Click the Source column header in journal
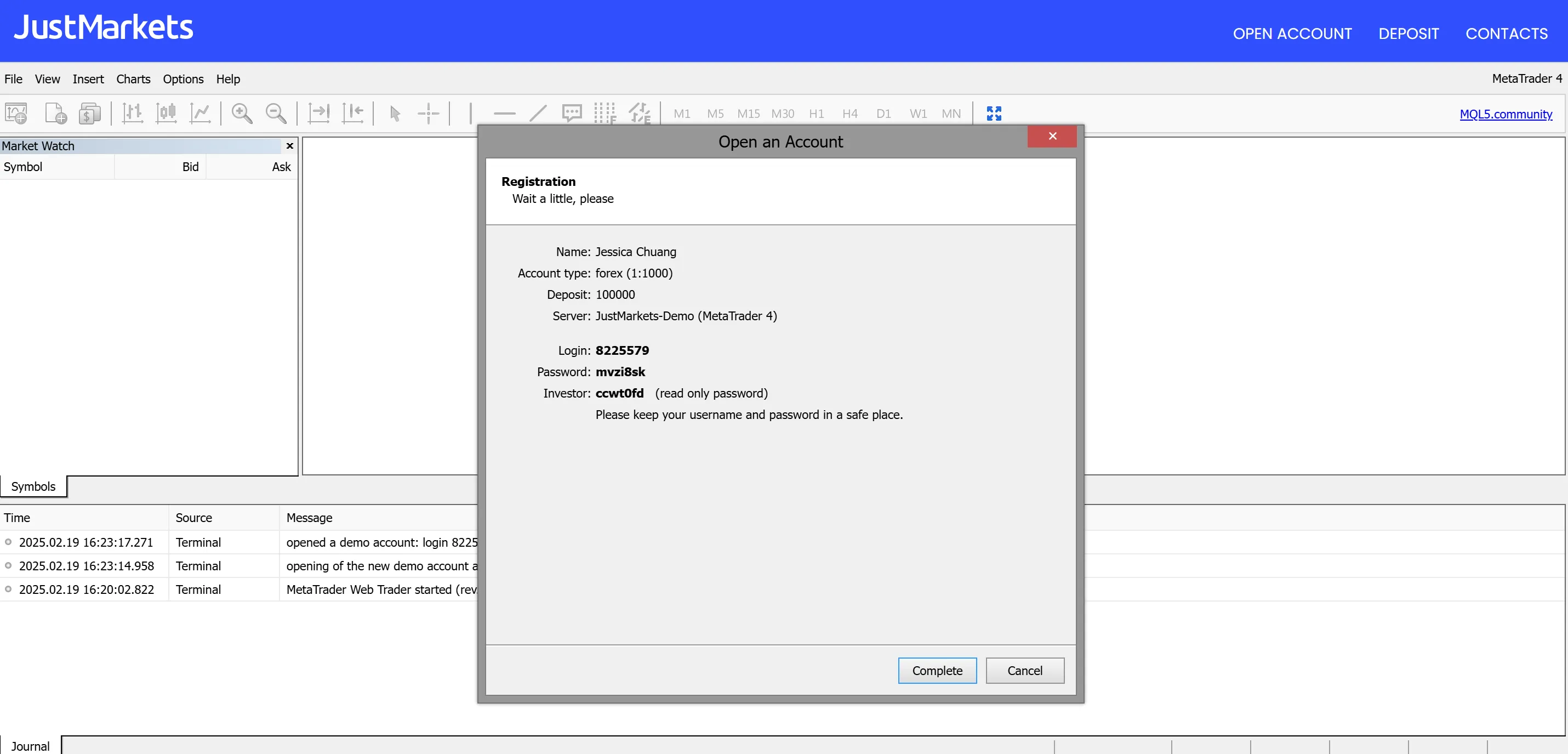Viewport: 1568px width, 754px height. pyautogui.click(x=224, y=517)
